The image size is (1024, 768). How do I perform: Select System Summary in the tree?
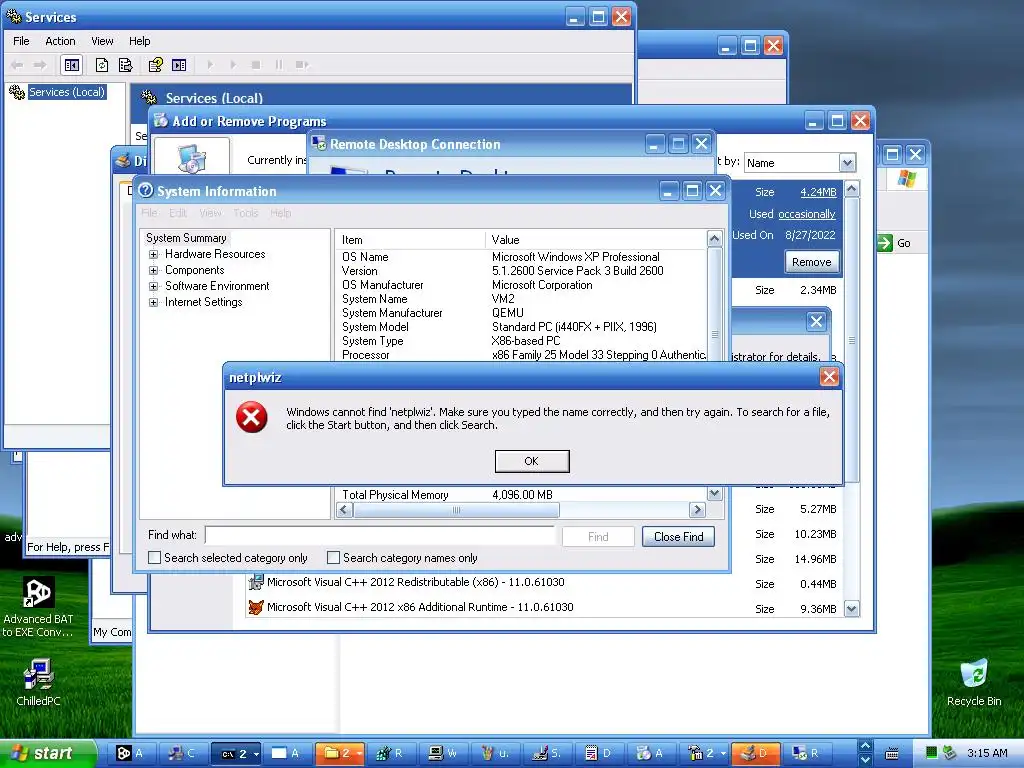coord(186,238)
